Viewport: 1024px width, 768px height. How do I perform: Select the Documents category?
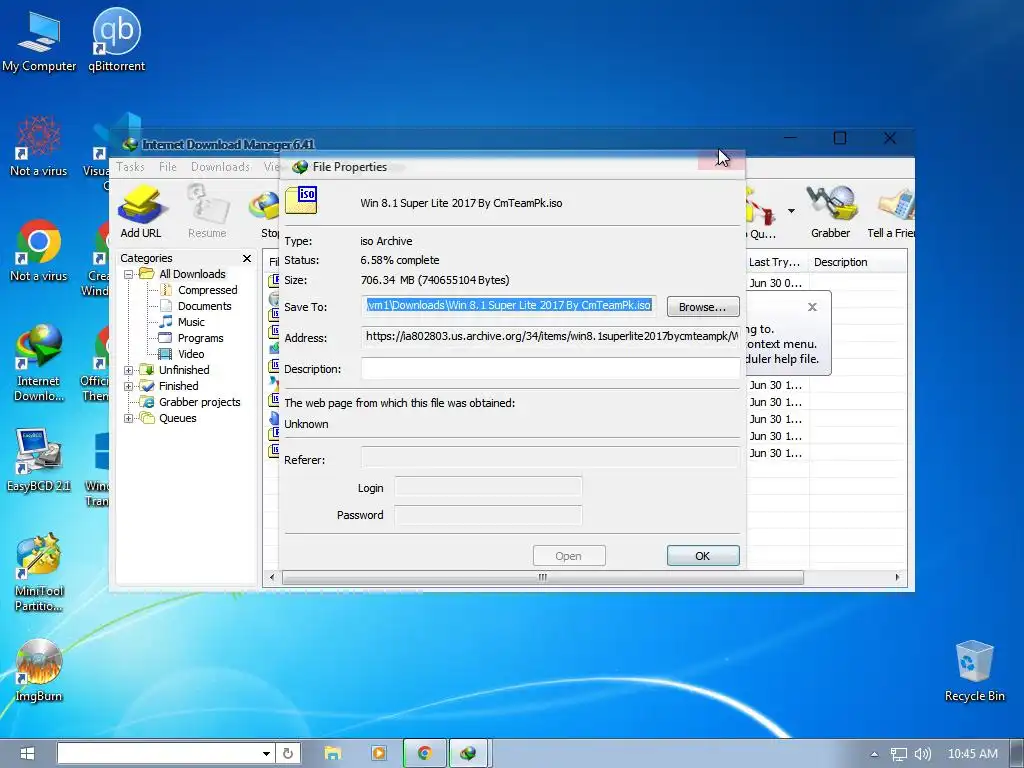(x=196, y=306)
